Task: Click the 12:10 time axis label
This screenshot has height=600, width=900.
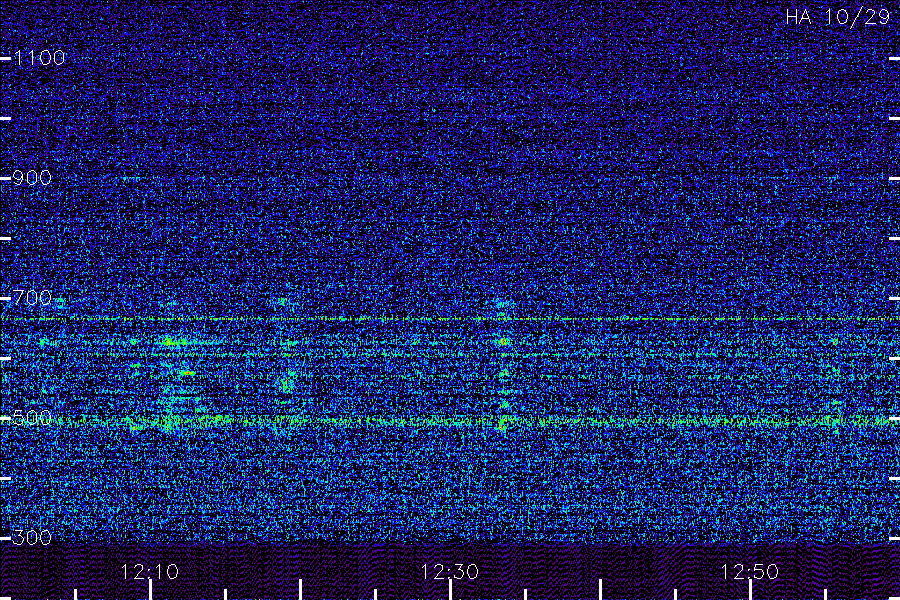Action: point(150,572)
